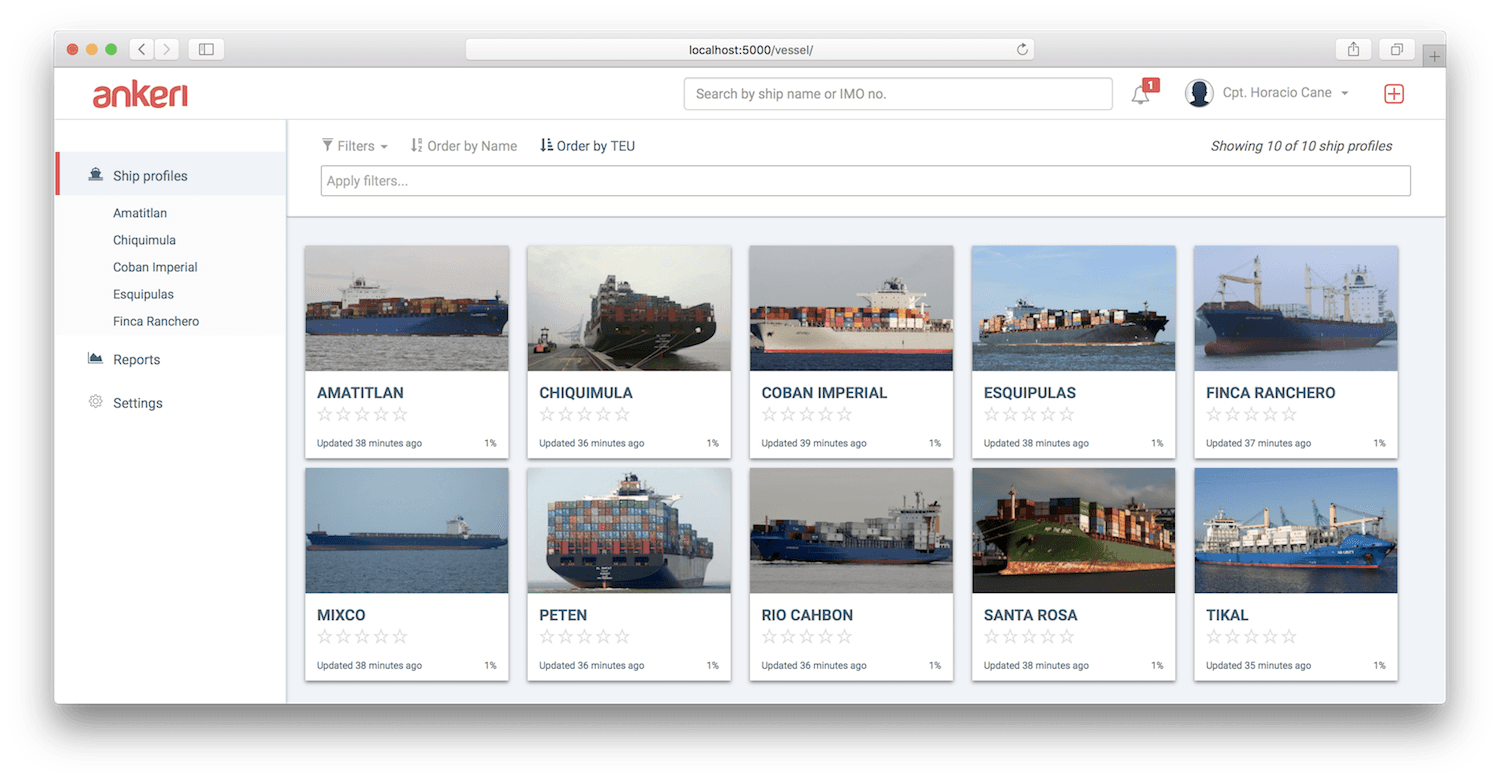The width and height of the screenshot is (1500, 781).
Task: Click the 1% value on MIXCO card
Action: pos(490,665)
